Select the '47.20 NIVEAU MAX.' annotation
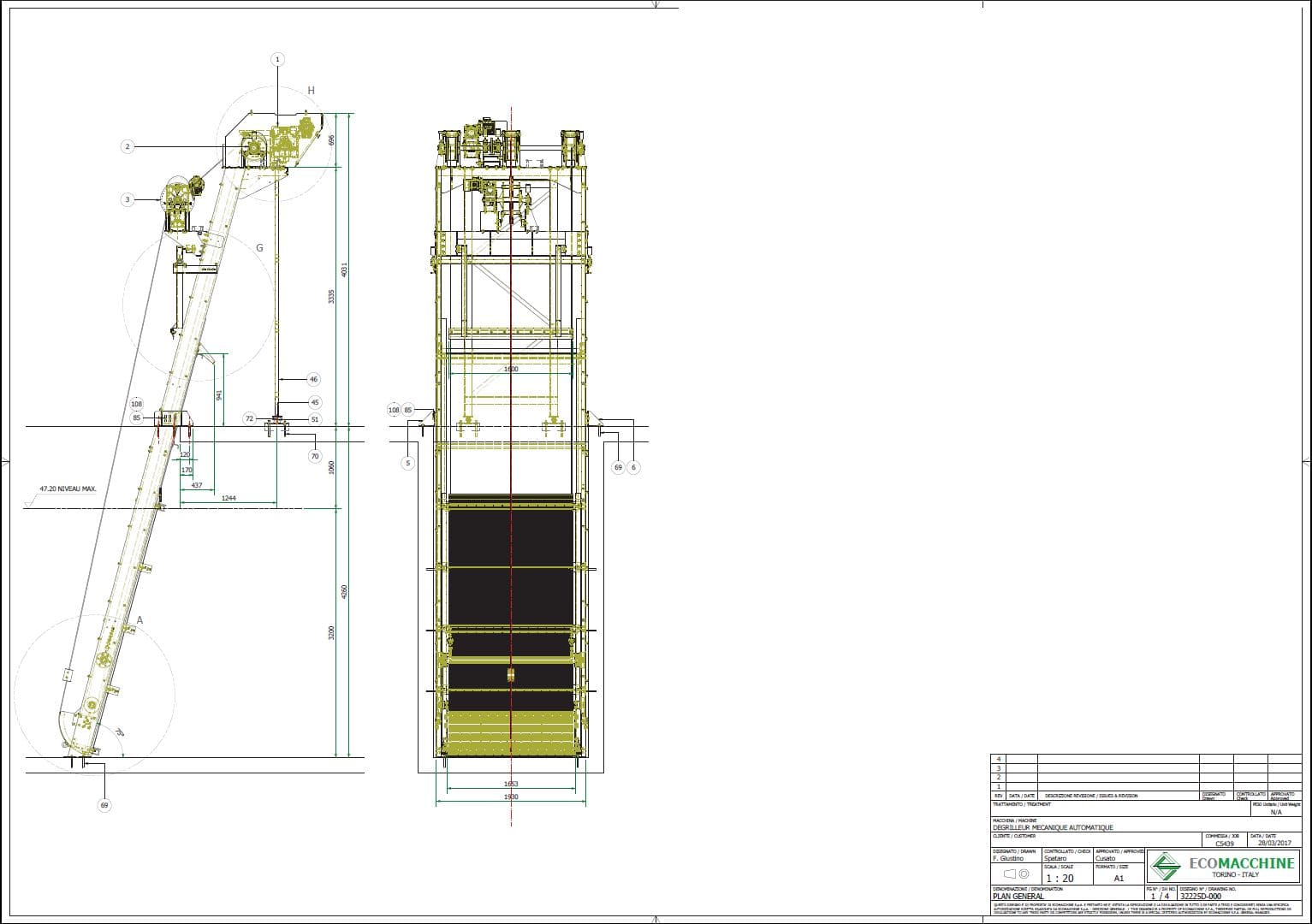 (x=68, y=489)
